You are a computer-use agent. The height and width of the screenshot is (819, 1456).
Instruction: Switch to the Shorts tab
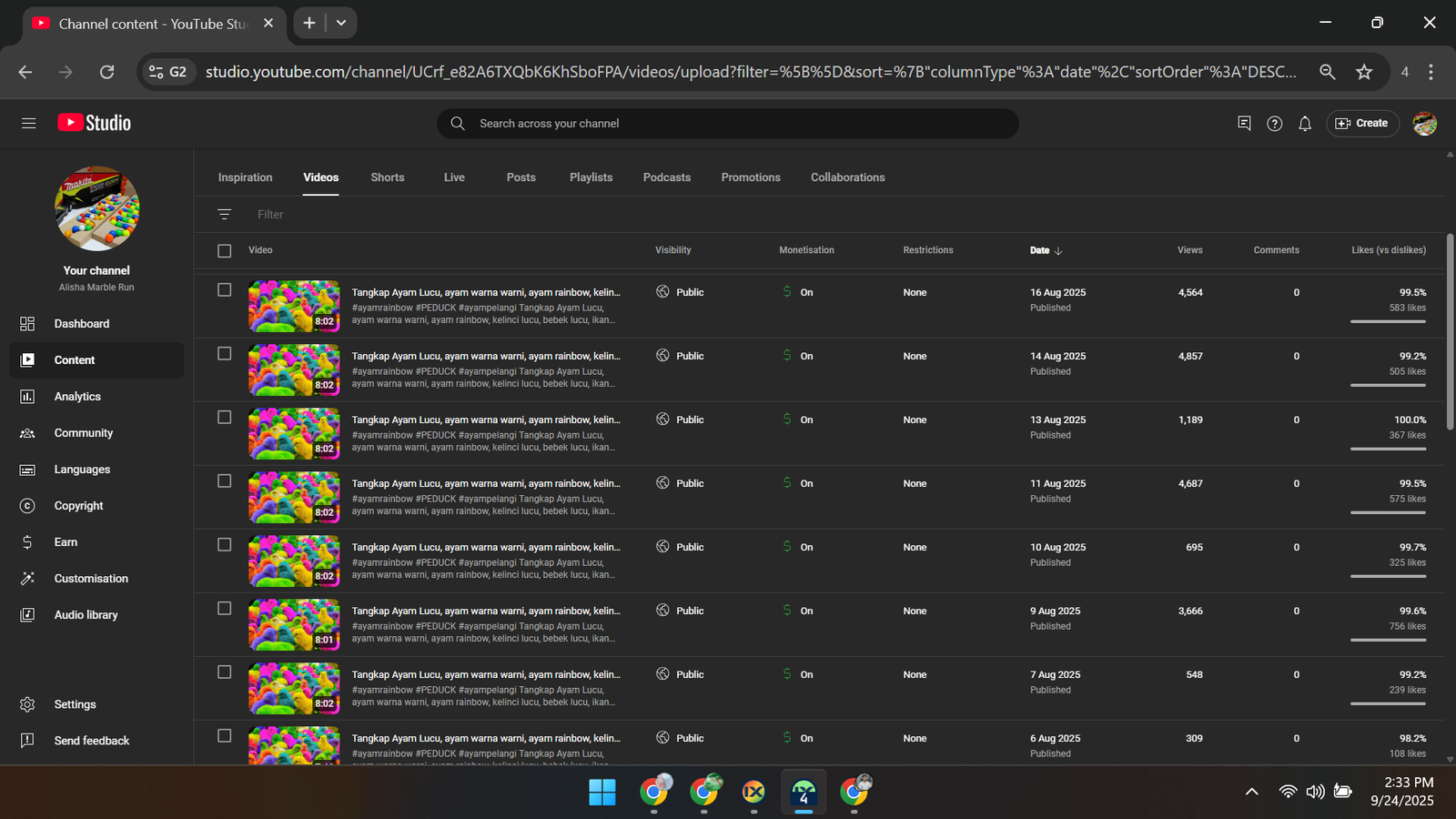pyautogui.click(x=387, y=177)
